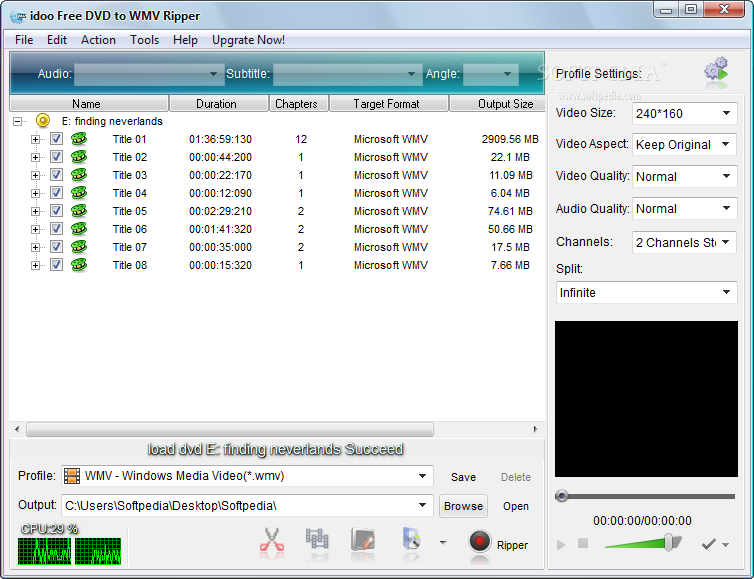The height and width of the screenshot is (579, 754).
Task: Click the Open output folder button
Action: point(515,506)
